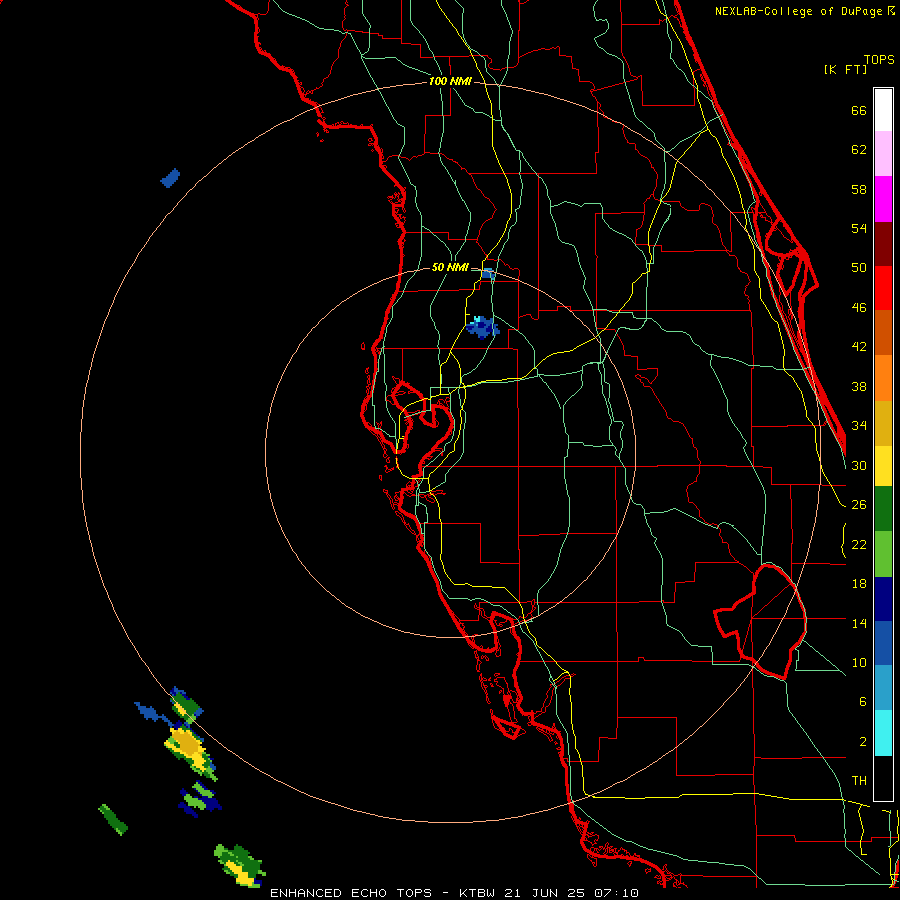Click the gold legend swatch
The width and height of the screenshot is (900, 900).
pos(883,423)
